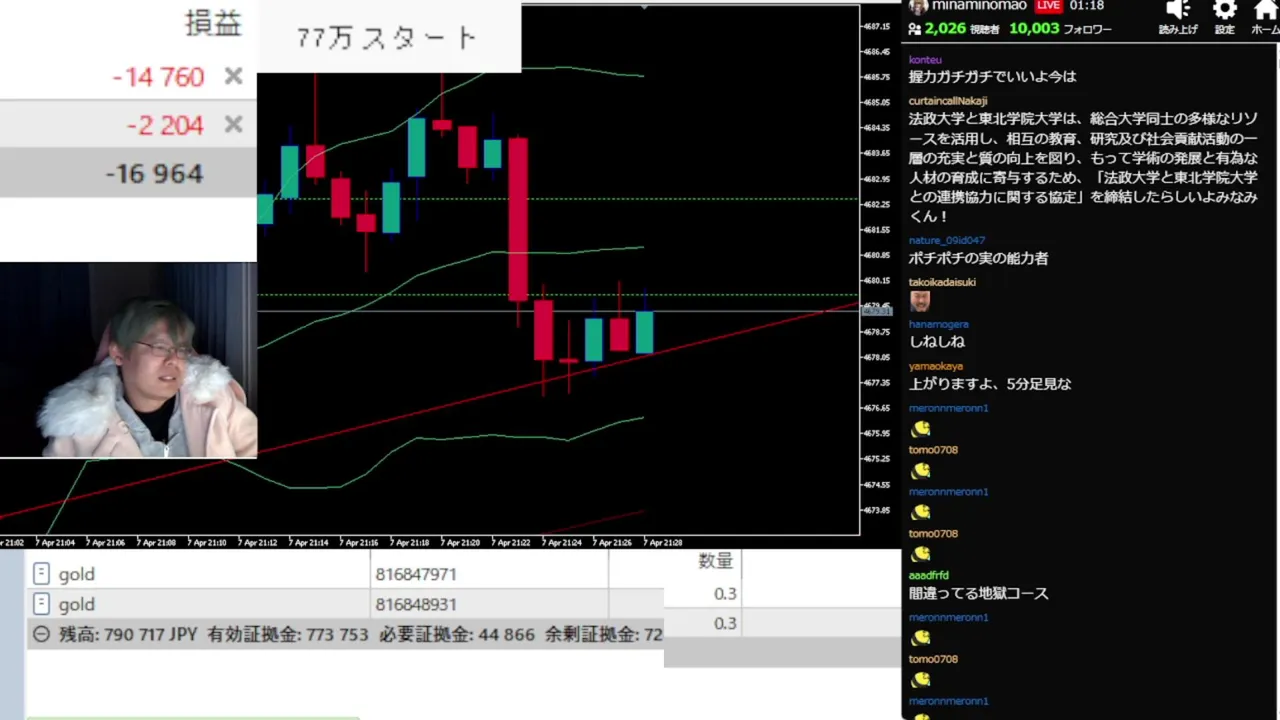Click chat message 握力ガチガチでいいよ今は

[992, 77]
